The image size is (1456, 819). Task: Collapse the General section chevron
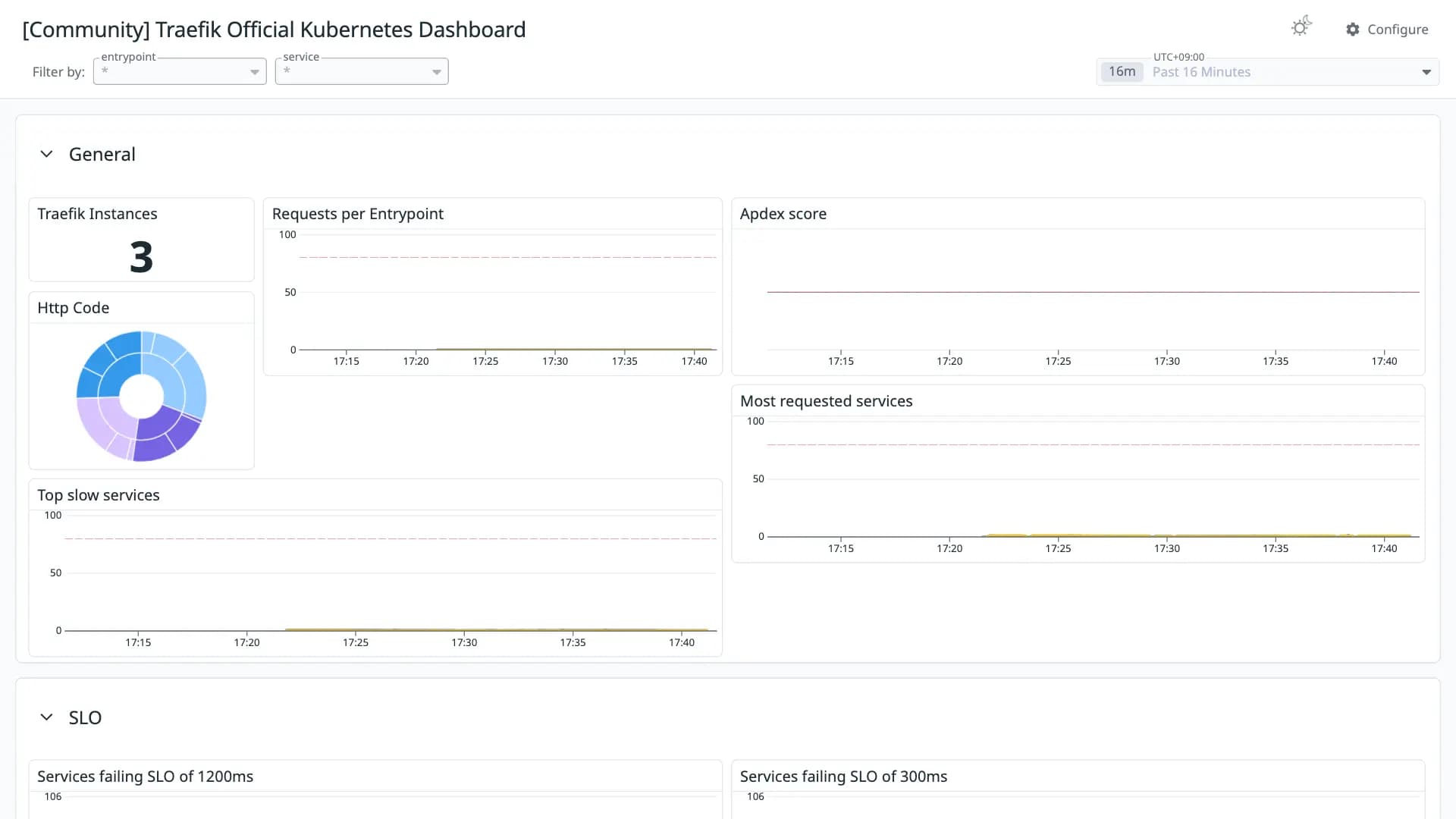coord(46,154)
